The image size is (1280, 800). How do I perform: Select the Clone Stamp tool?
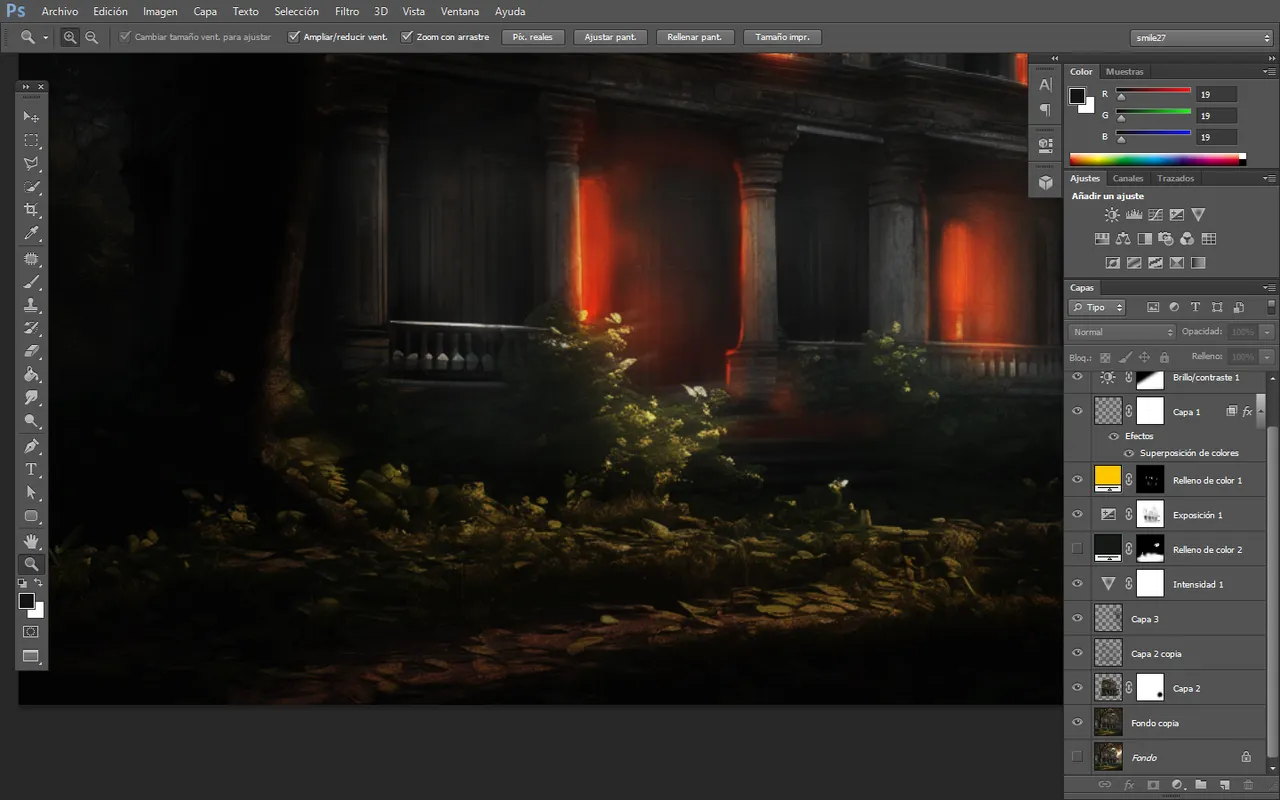coord(31,305)
